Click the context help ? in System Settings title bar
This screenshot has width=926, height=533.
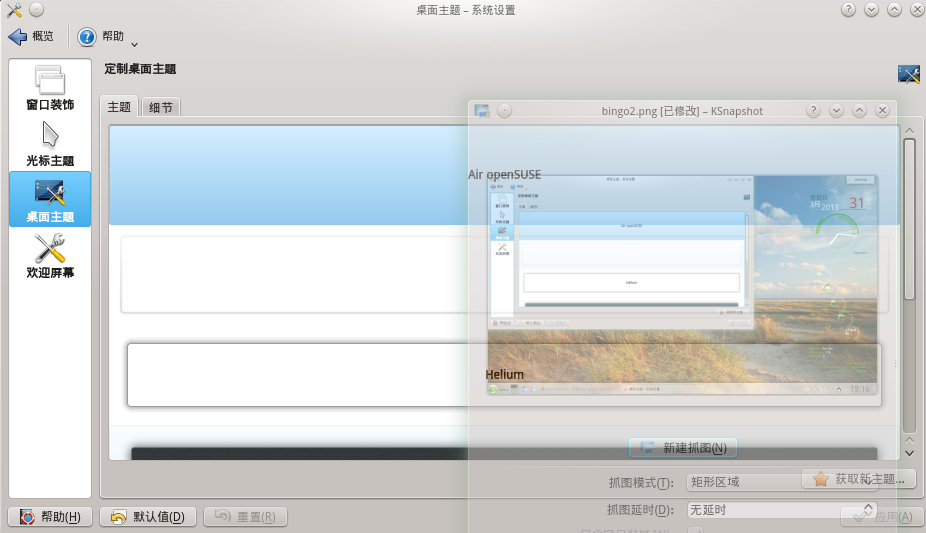(848, 9)
